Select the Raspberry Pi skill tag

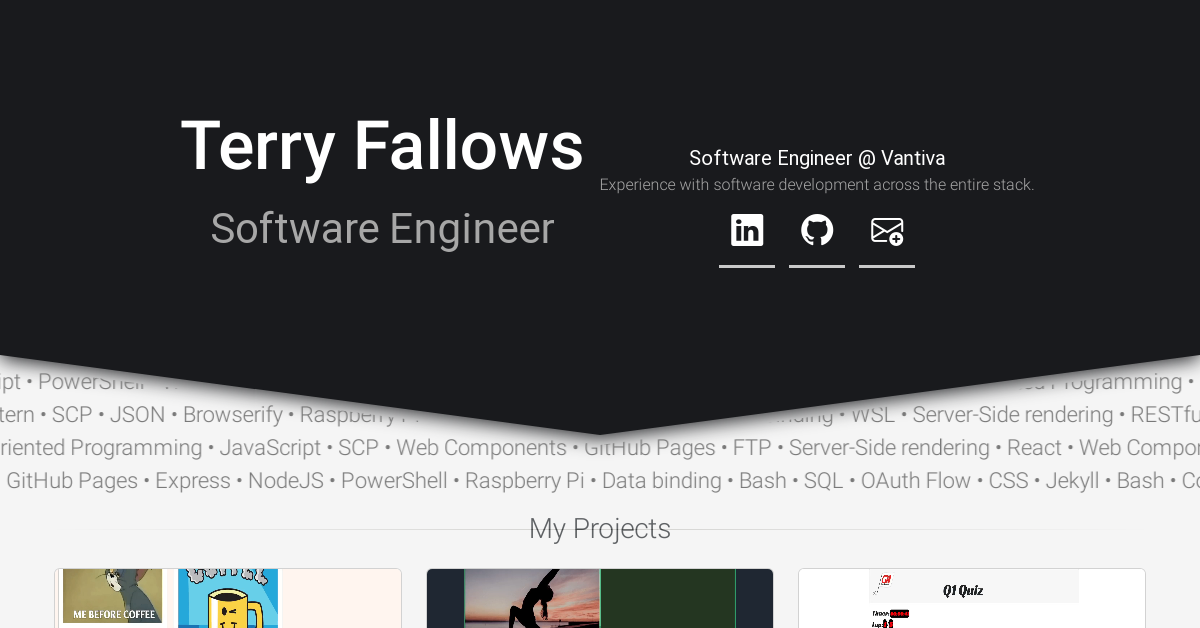click(x=524, y=481)
